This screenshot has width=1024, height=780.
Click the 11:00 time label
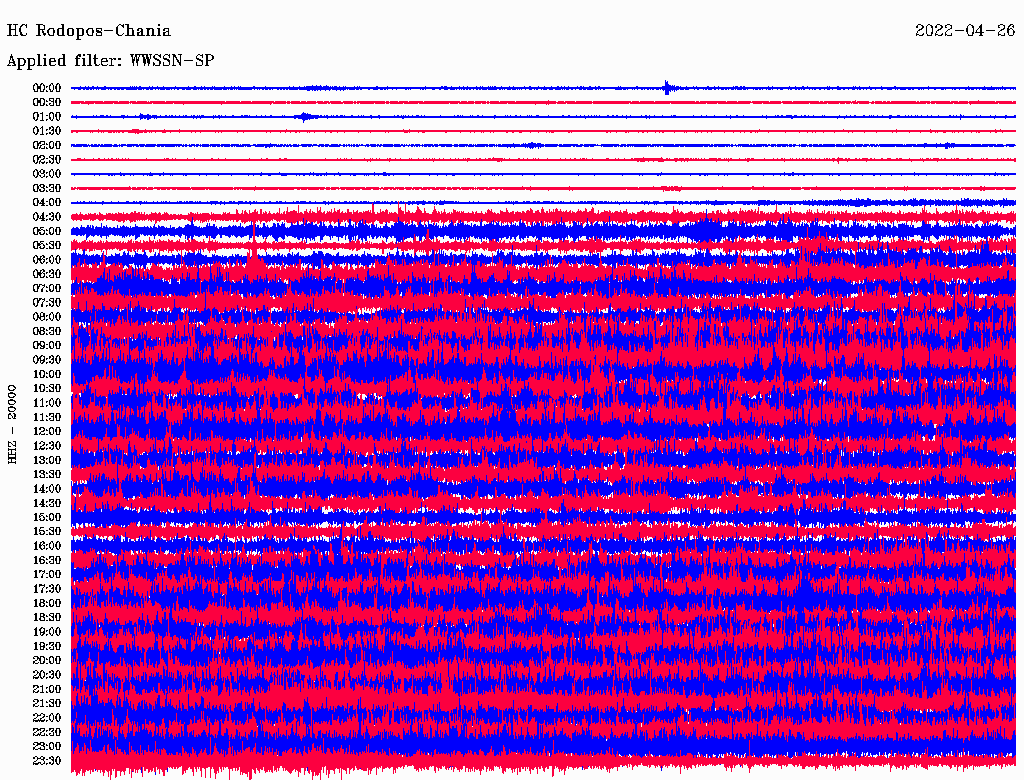(x=47, y=403)
